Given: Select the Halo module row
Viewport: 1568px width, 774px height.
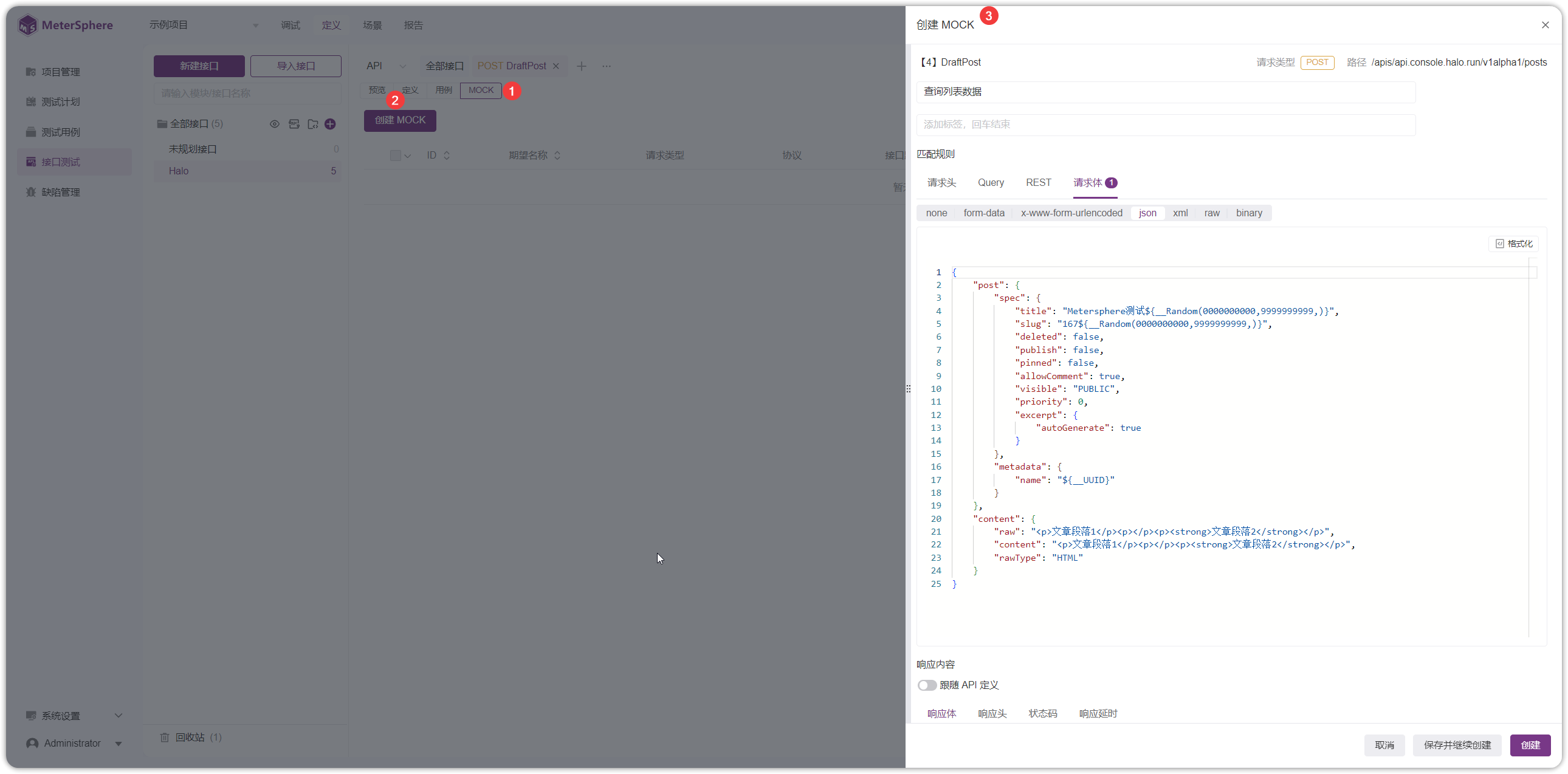Looking at the screenshot, I should click(247, 171).
